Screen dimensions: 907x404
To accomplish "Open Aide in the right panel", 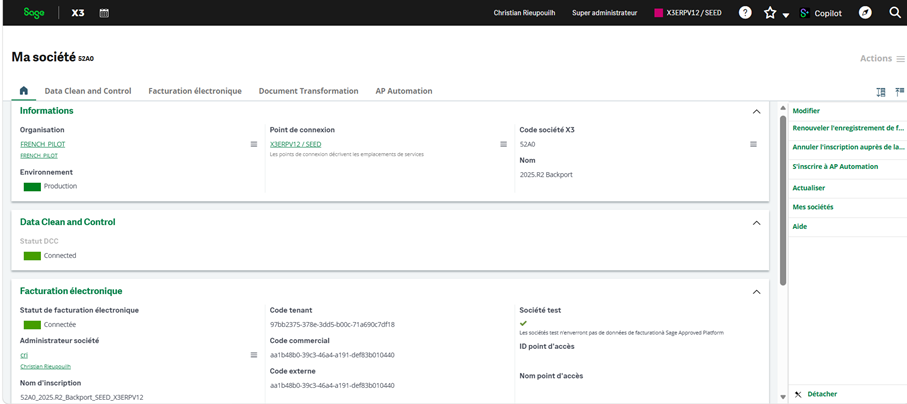I will pos(799,226).
